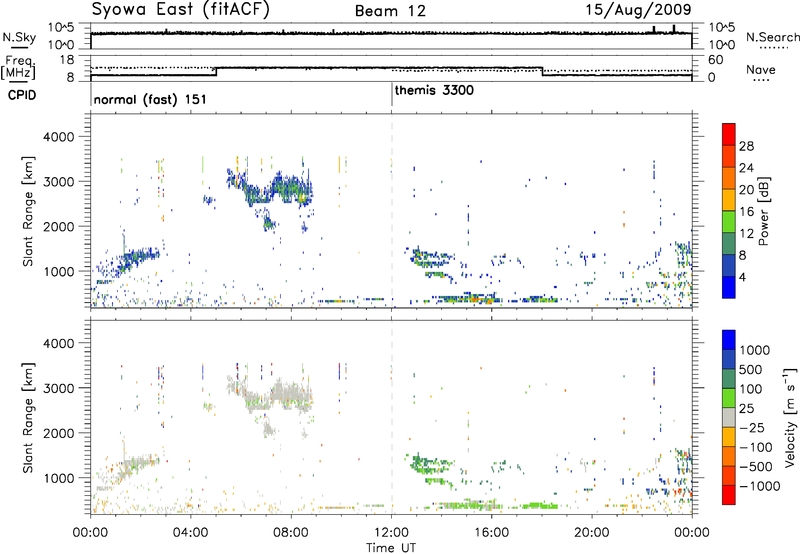Click the '16:00' time axis label
The image size is (800, 554).
click(491, 533)
